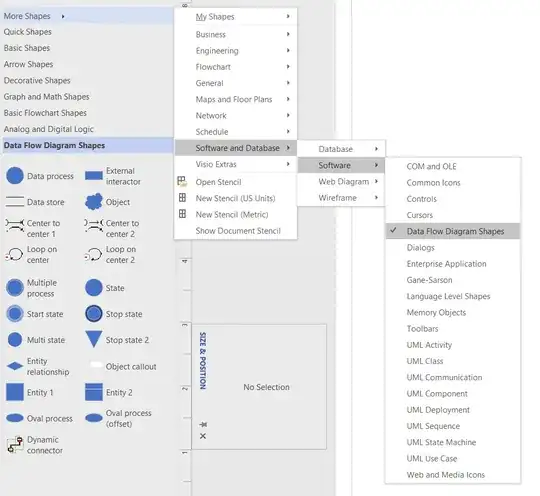
Task: Switch to the Decorative Shapes stencil
Action: 37,80
